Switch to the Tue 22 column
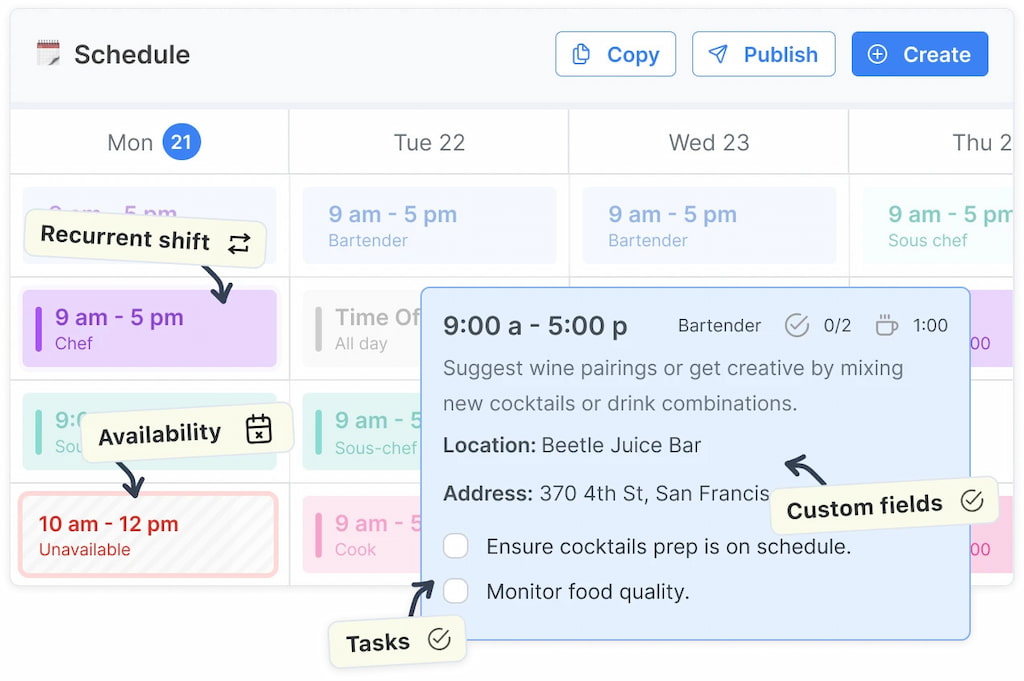This screenshot has width=1024, height=681. click(428, 142)
